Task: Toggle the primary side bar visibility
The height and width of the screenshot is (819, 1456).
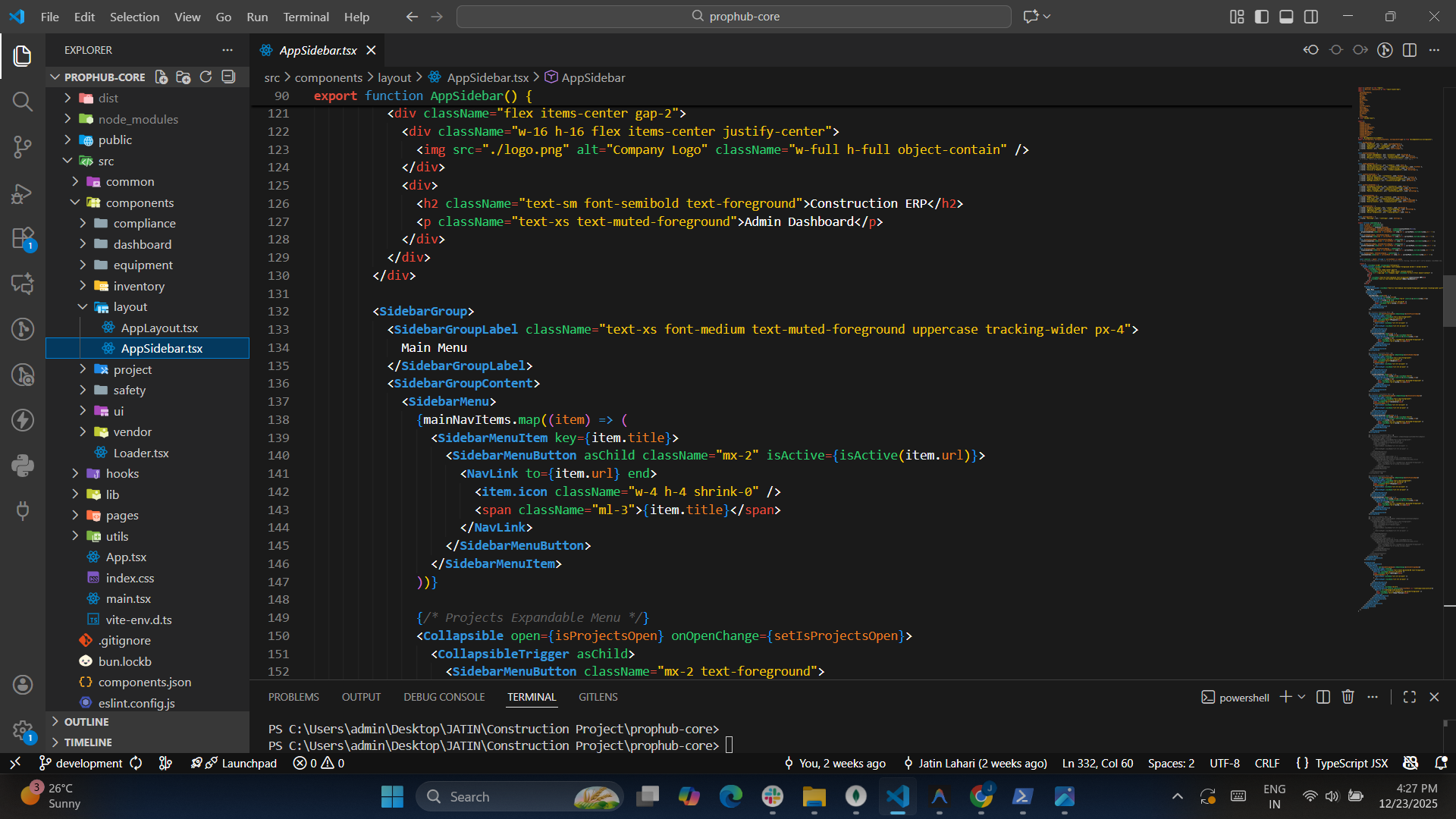Action: tap(1262, 17)
